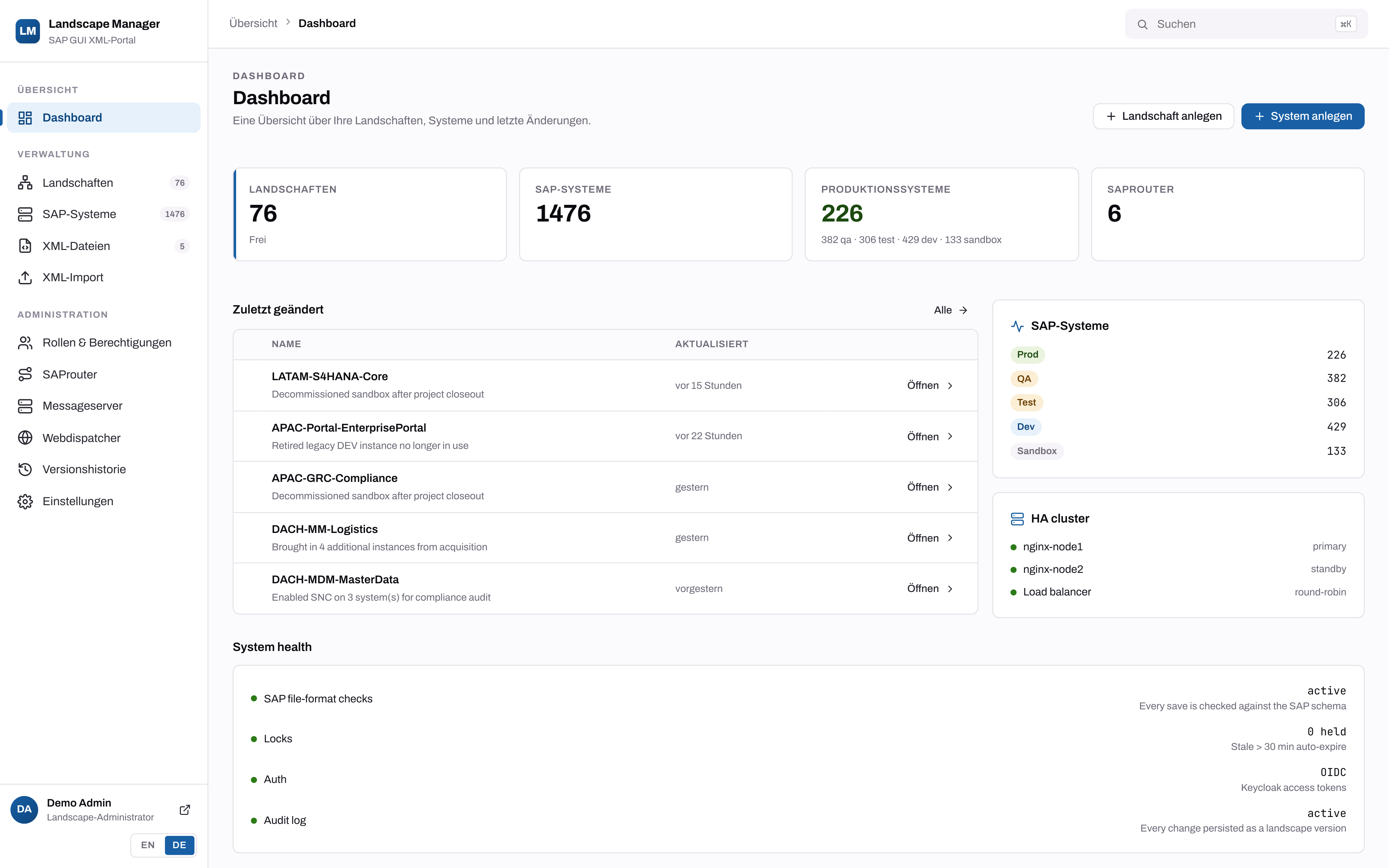1389x868 pixels.
Task: Click the plus icon on Landschaft anlegen
Action: coord(1111,117)
